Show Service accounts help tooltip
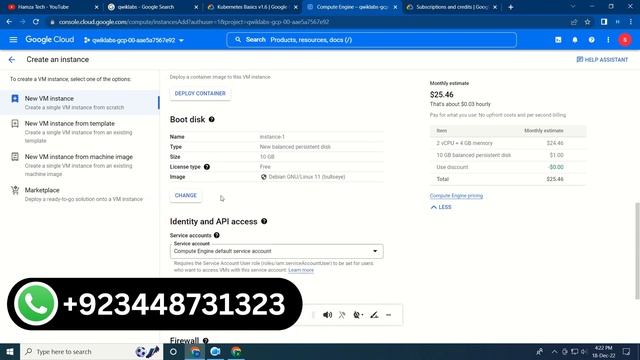Screen dimensions: 640x360 point(217,235)
